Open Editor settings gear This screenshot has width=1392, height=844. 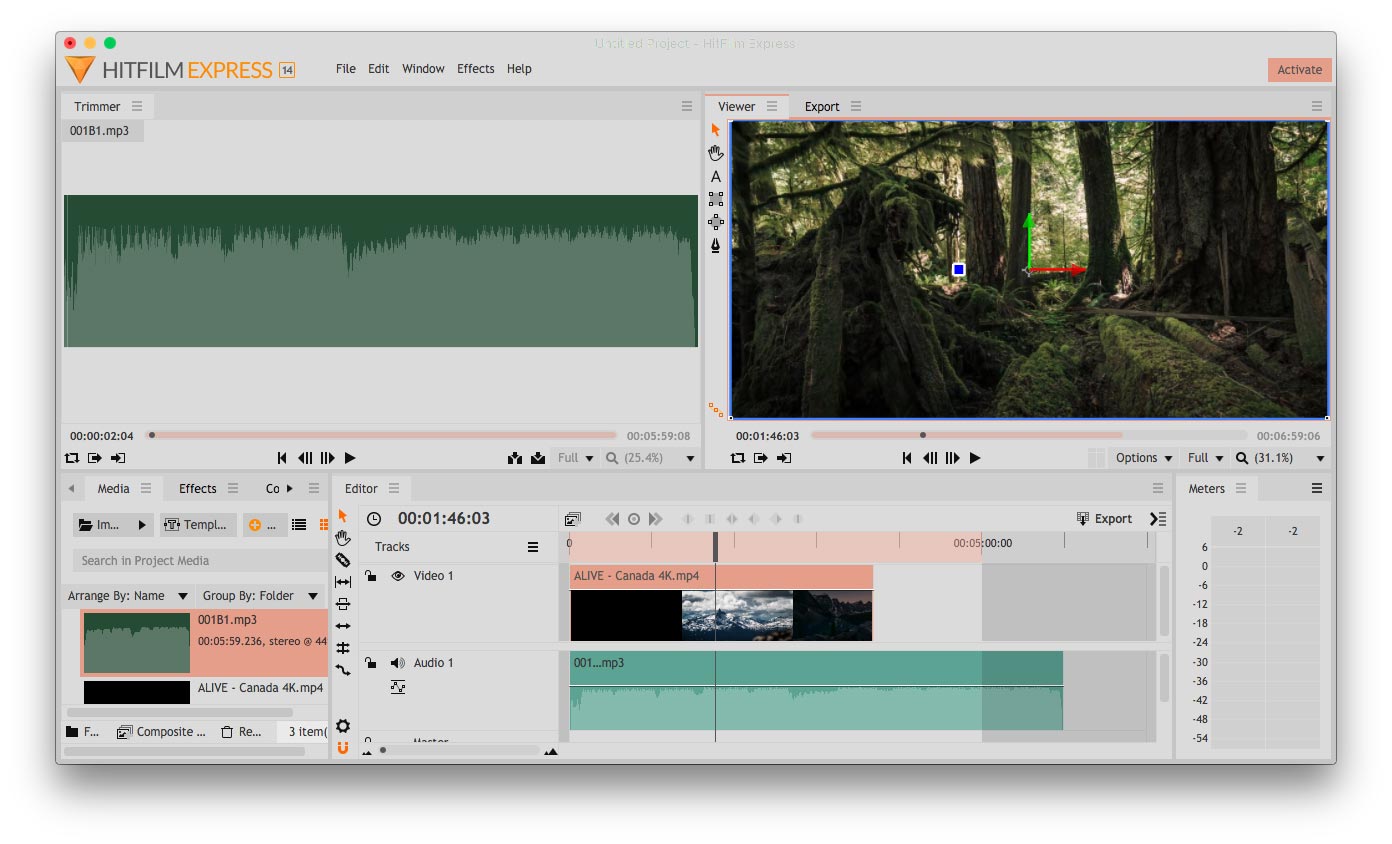(343, 726)
